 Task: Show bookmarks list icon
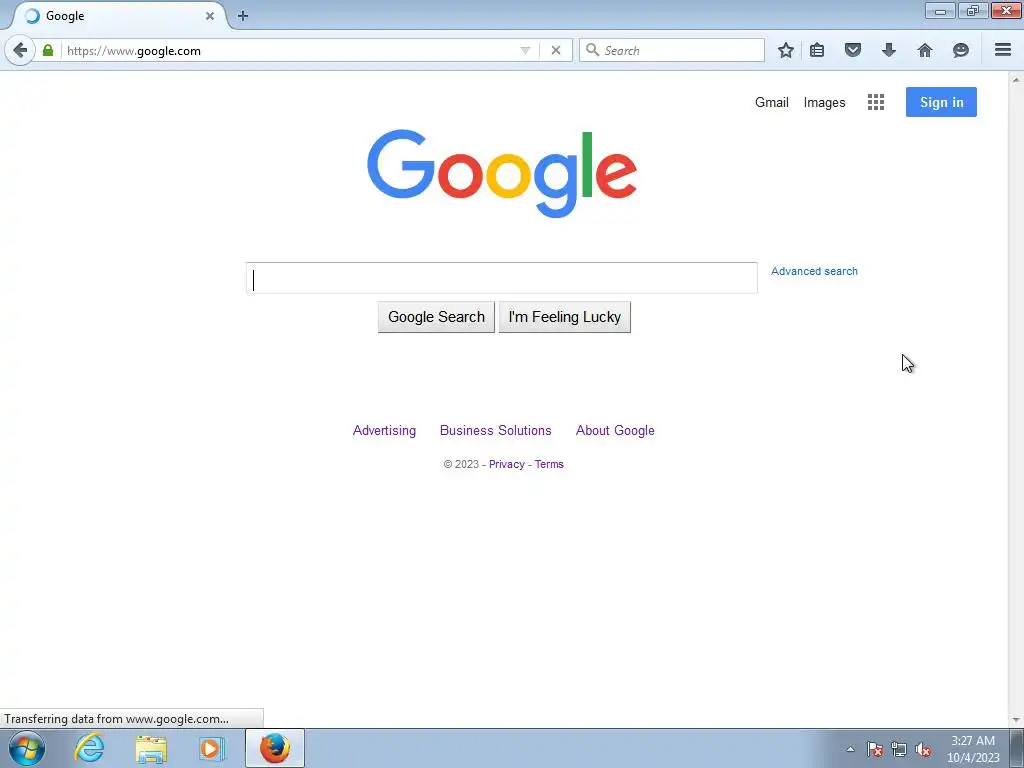817,50
